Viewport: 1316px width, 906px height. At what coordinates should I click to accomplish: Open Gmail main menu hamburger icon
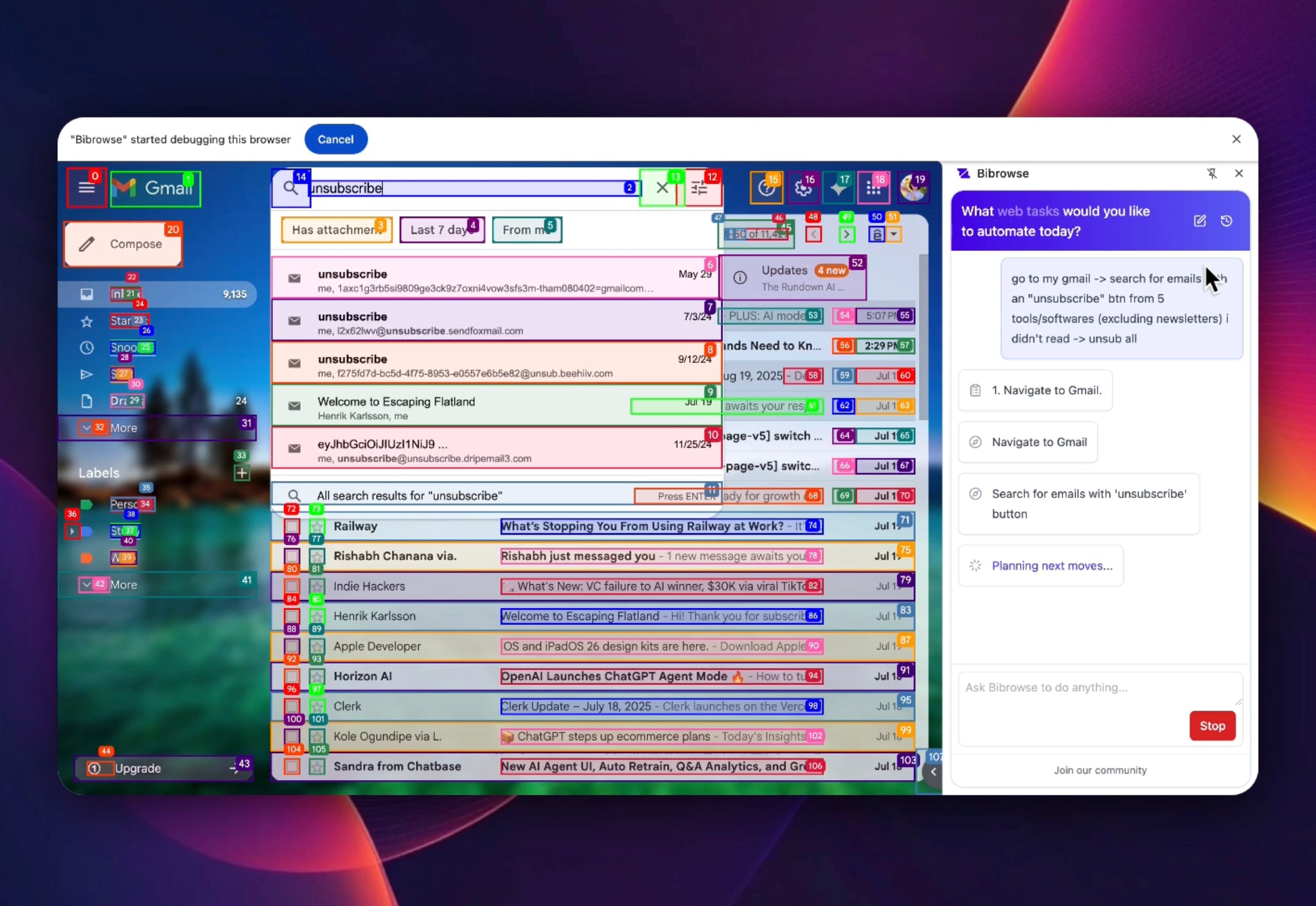pyautogui.click(x=87, y=188)
